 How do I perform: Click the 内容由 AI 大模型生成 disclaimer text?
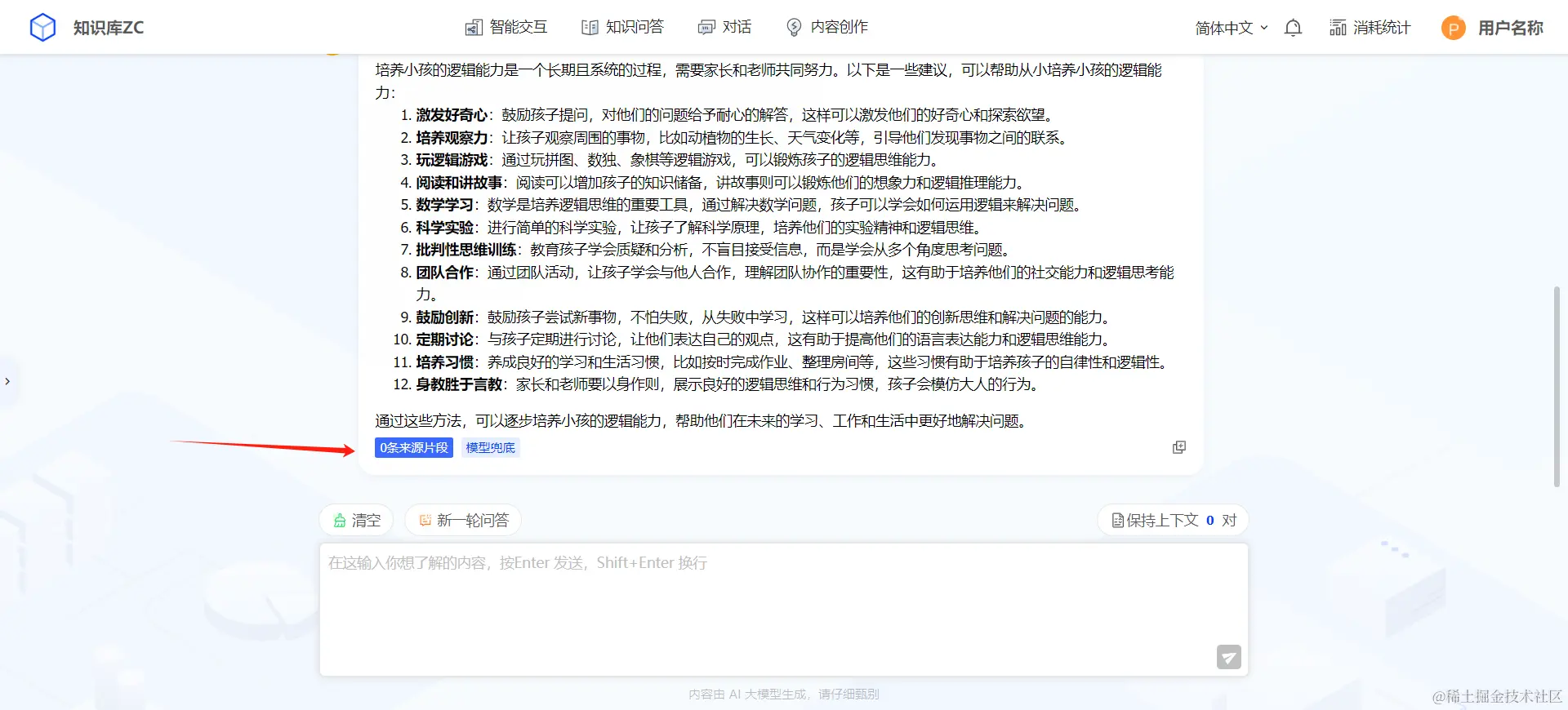(784, 694)
